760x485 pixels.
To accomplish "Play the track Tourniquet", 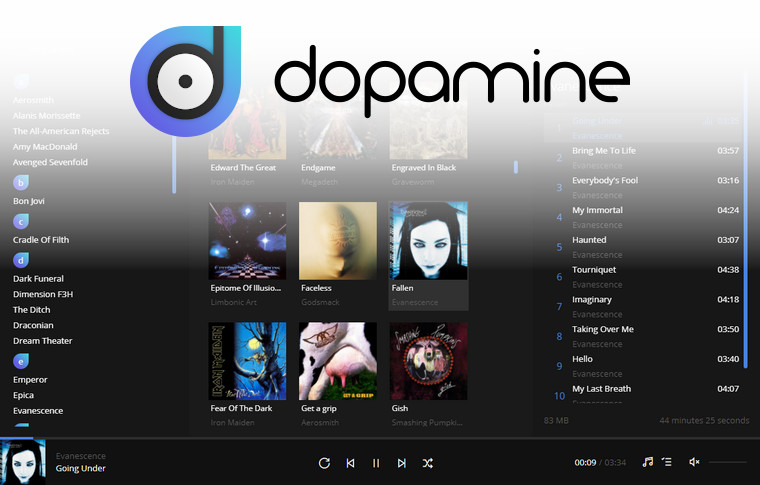I will click(594, 270).
